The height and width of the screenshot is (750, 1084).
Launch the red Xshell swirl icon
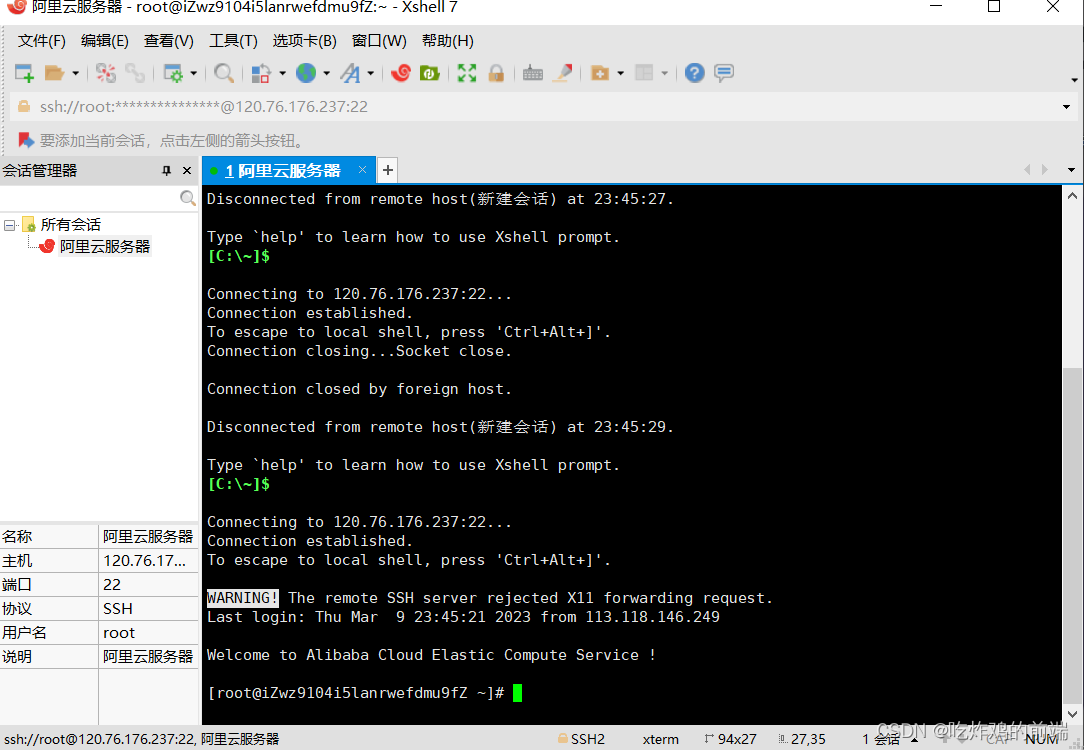(401, 73)
